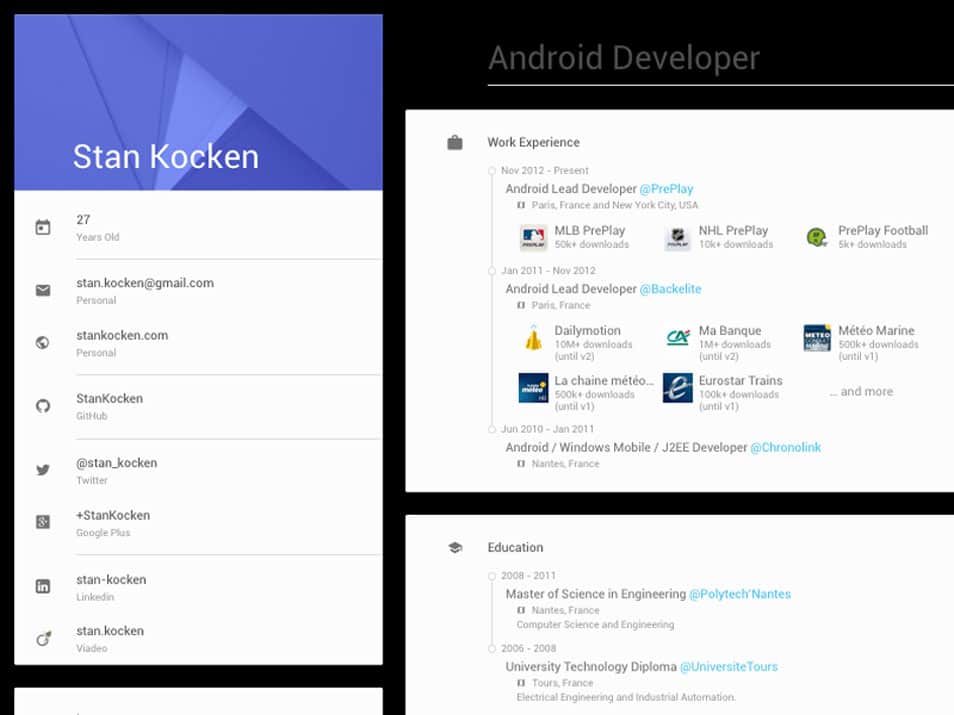Click the briefcase Work Experience icon
Screen dimensions: 954x715
(x=454, y=142)
